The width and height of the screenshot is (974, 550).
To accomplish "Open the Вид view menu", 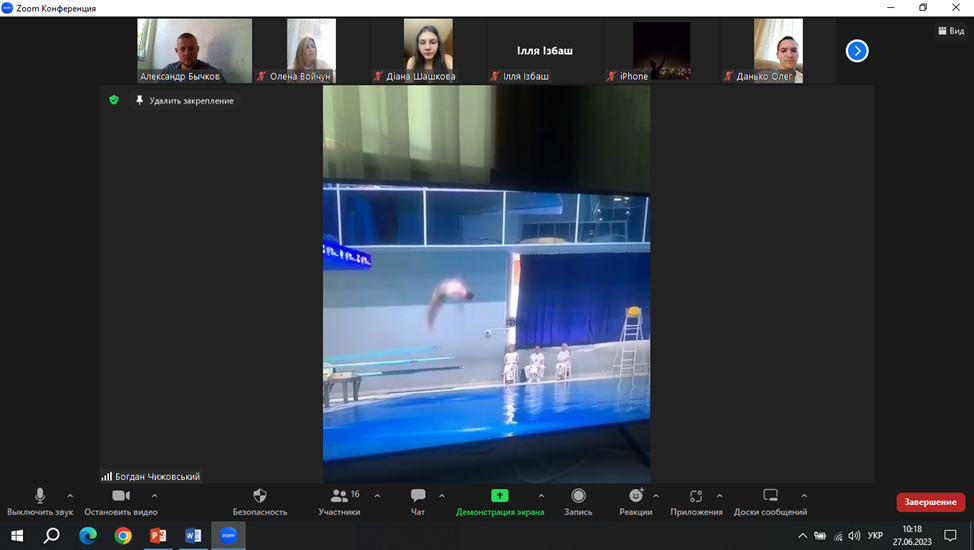I will [x=950, y=31].
